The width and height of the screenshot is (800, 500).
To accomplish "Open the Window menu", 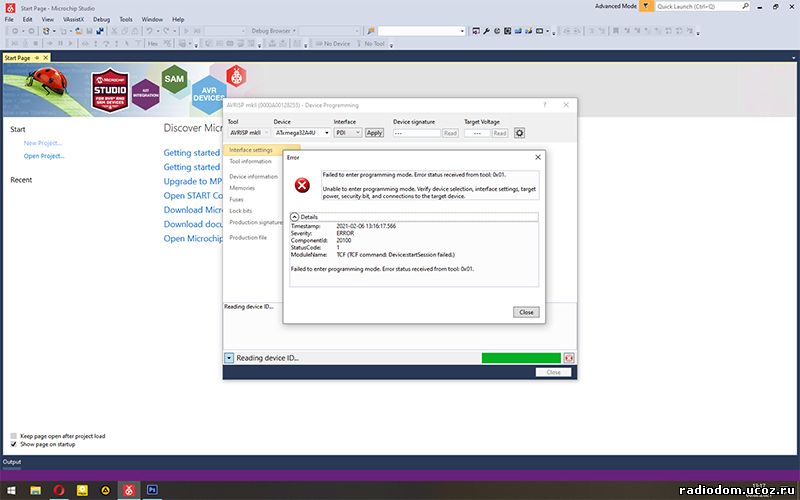I will (x=152, y=19).
